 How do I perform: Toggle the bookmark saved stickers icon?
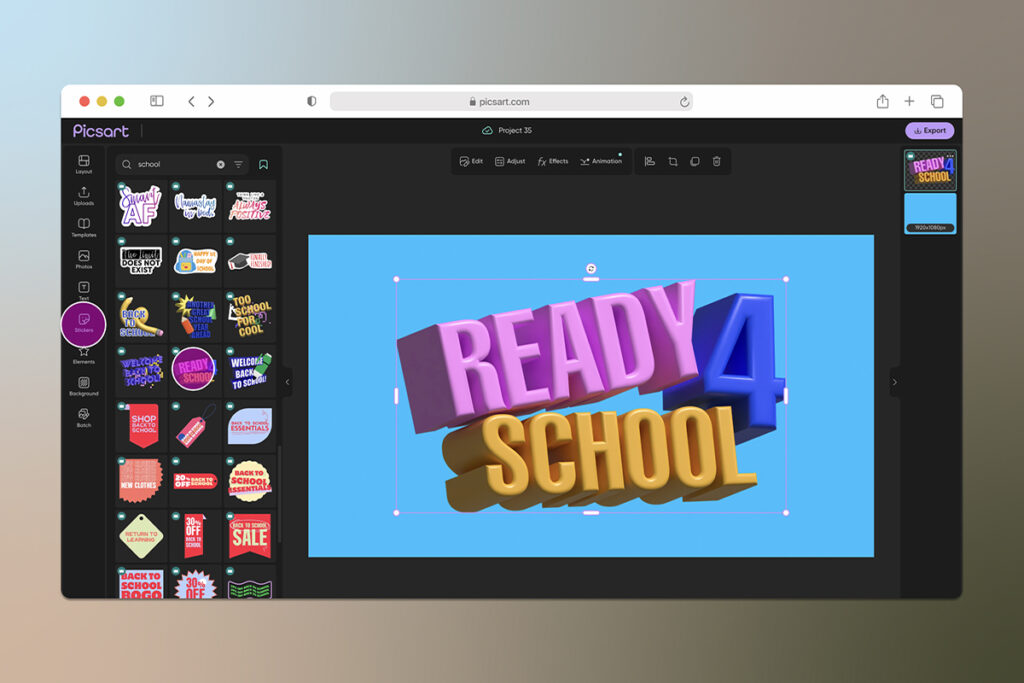(x=263, y=164)
